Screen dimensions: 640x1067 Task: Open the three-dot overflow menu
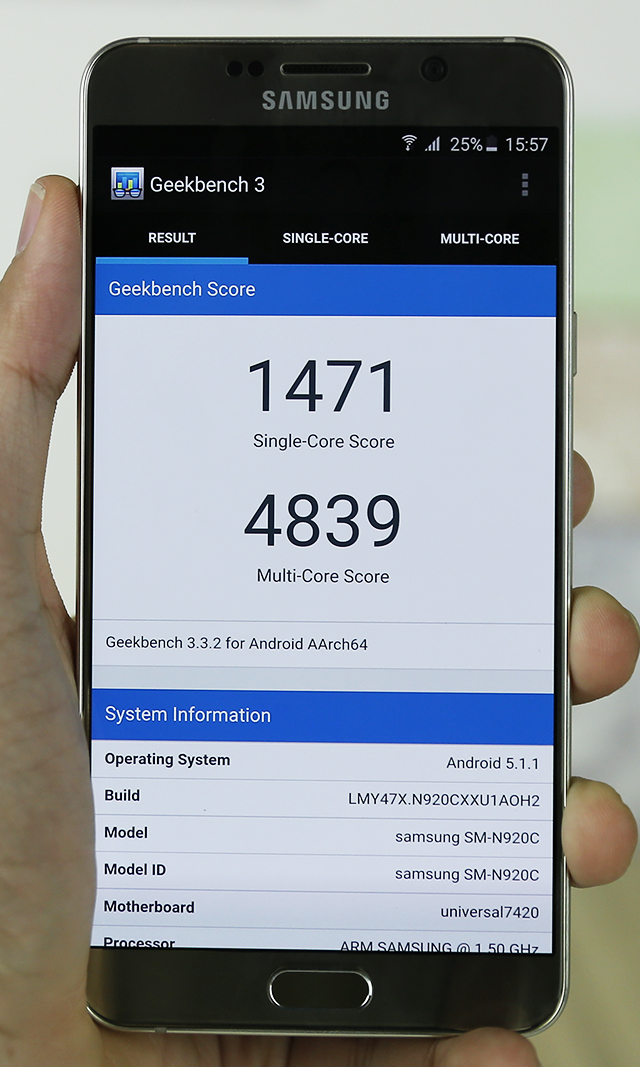click(x=524, y=184)
